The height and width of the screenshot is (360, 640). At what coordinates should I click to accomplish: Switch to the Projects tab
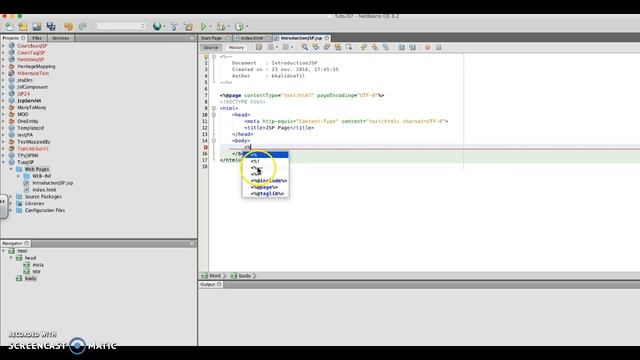pos(14,38)
